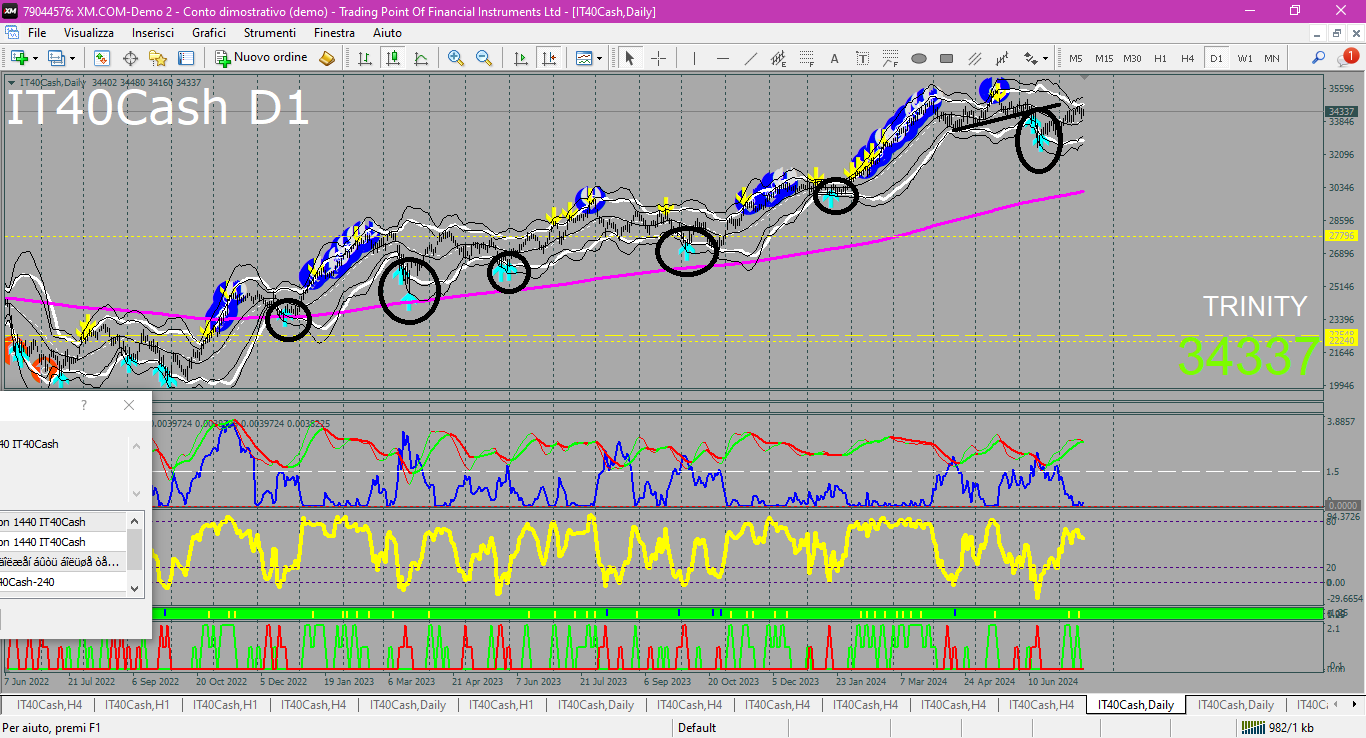The image size is (1366, 738).
Task: Select the Fibonacci arc tool
Action: [890, 58]
